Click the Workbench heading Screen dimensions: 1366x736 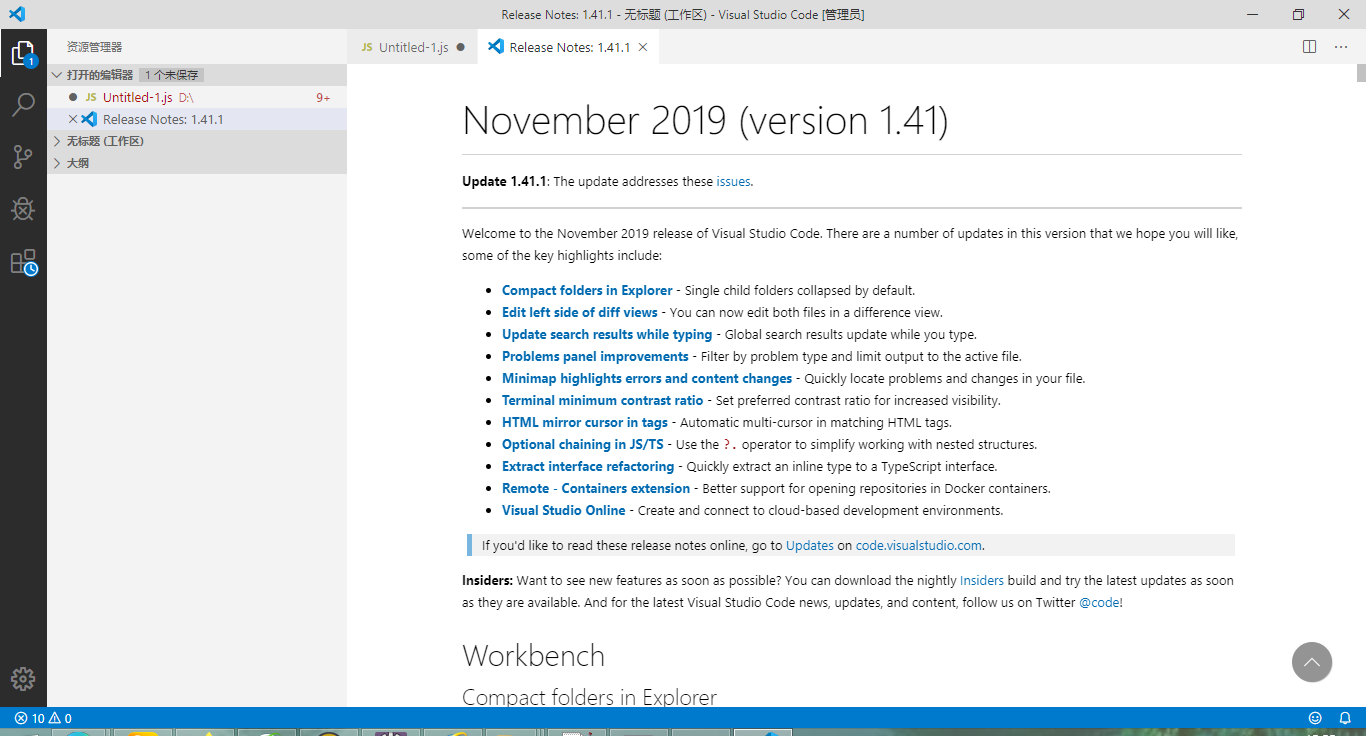click(534, 656)
